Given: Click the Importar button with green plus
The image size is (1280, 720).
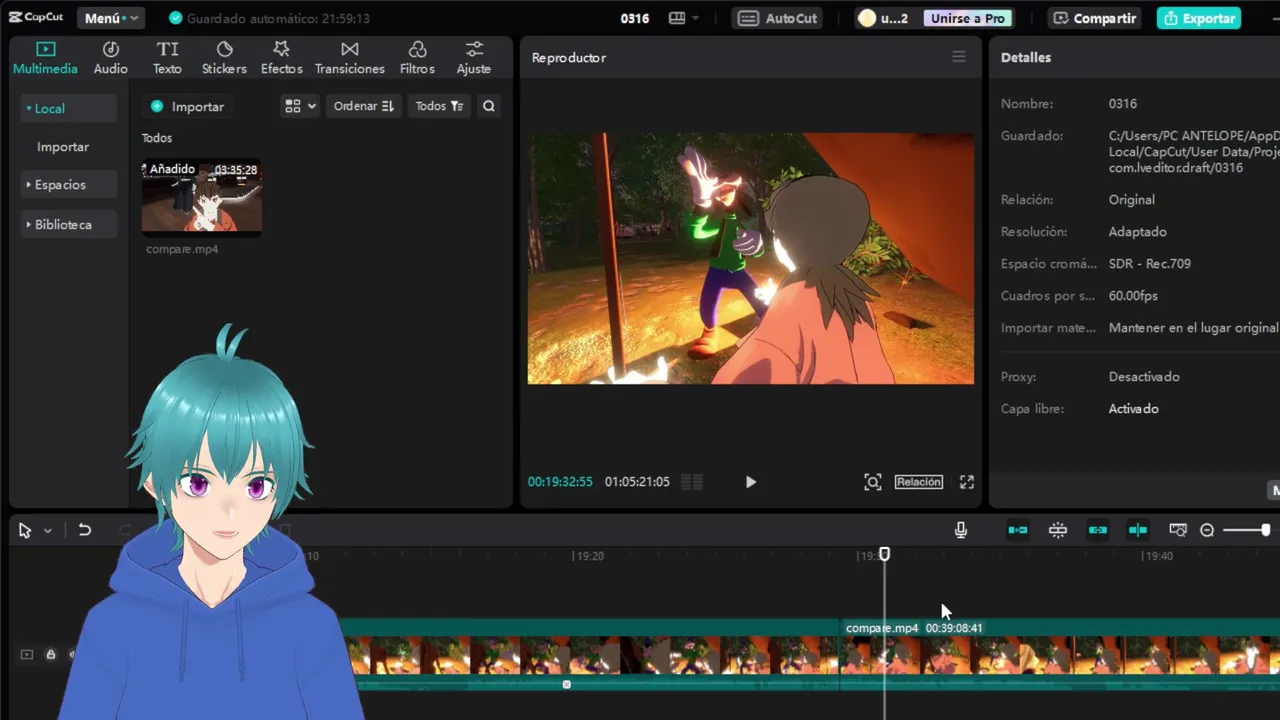Looking at the screenshot, I should (187, 106).
